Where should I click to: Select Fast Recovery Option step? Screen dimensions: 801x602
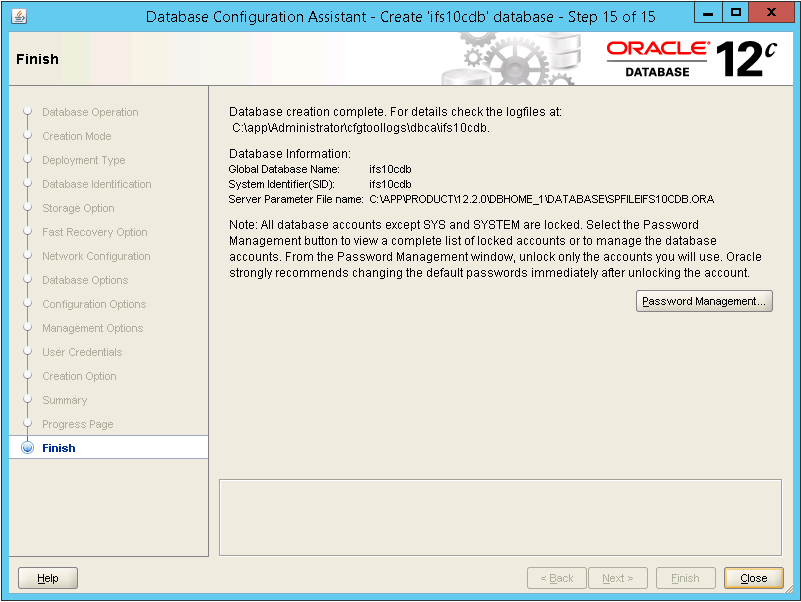pos(95,232)
